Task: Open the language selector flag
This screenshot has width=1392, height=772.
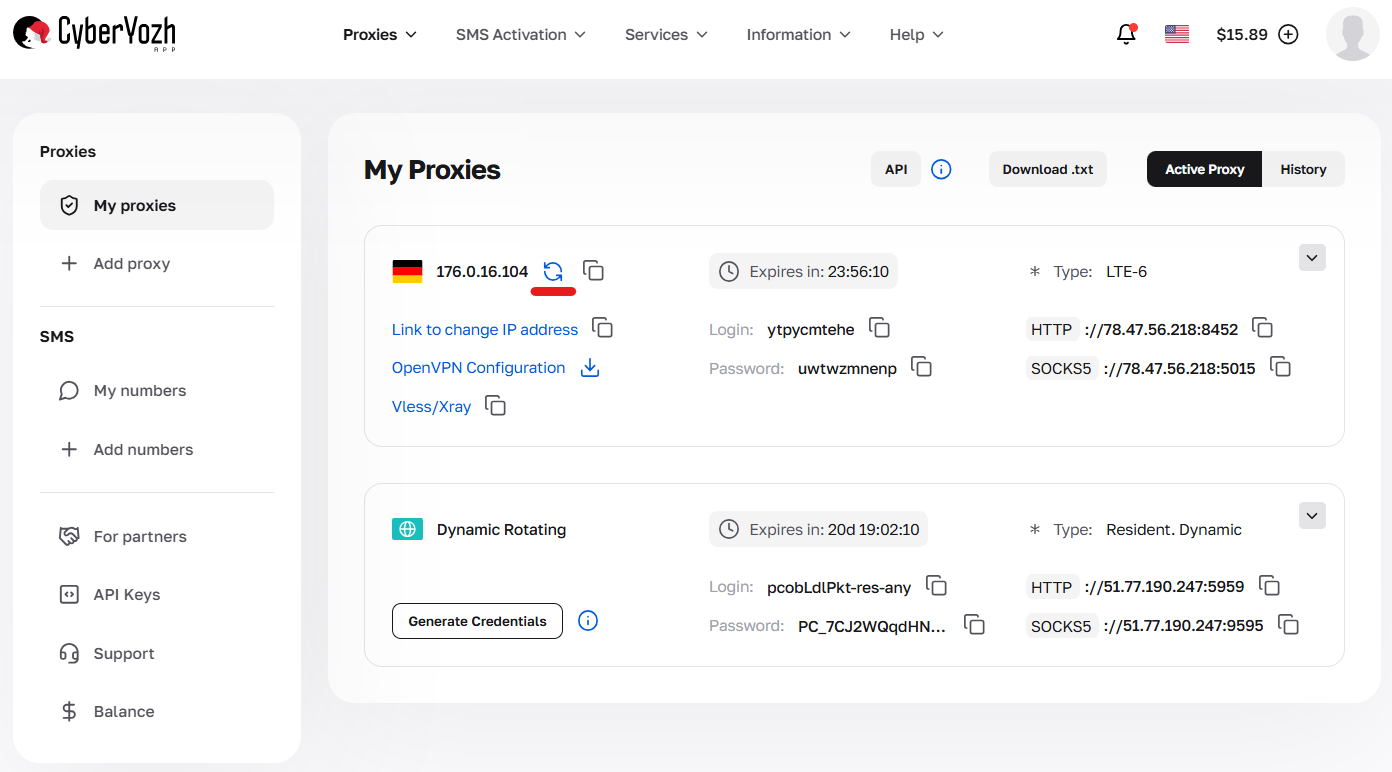Action: (1176, 33)
